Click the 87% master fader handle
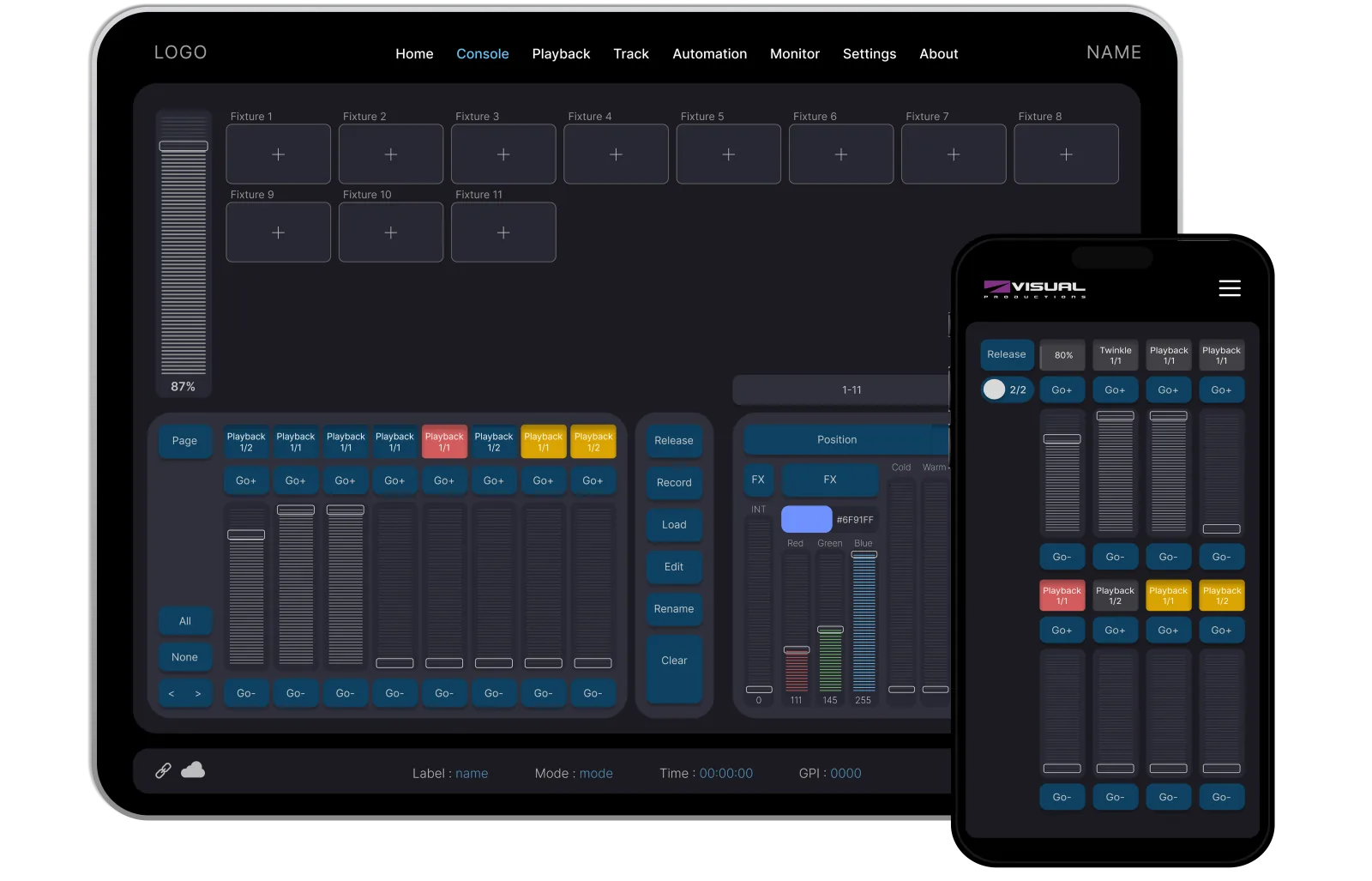Image resolution: width=1372 pixels, height=881 pixels. (184, 146)
